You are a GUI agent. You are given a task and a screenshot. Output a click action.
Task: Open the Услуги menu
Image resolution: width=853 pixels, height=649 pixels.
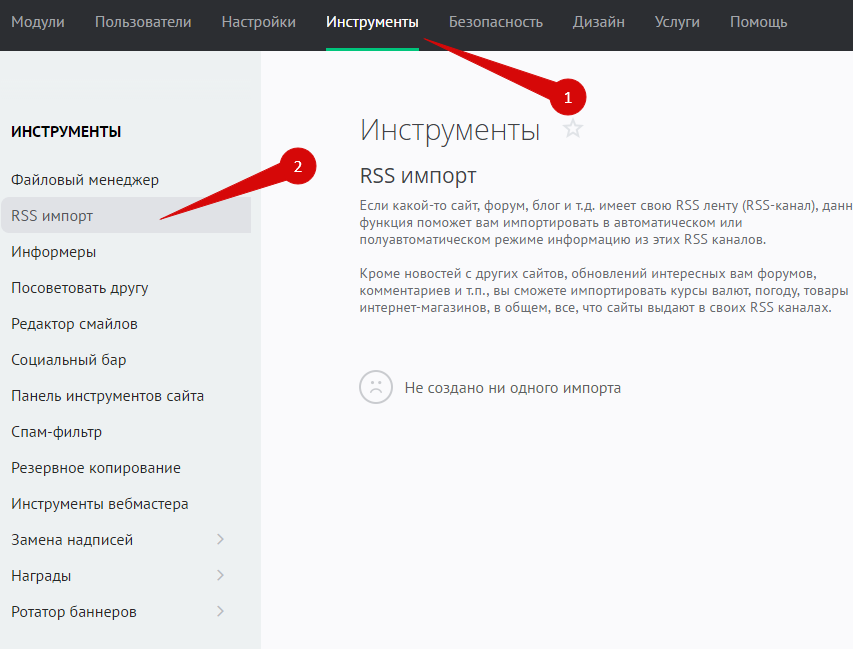[x=677, y=22]
